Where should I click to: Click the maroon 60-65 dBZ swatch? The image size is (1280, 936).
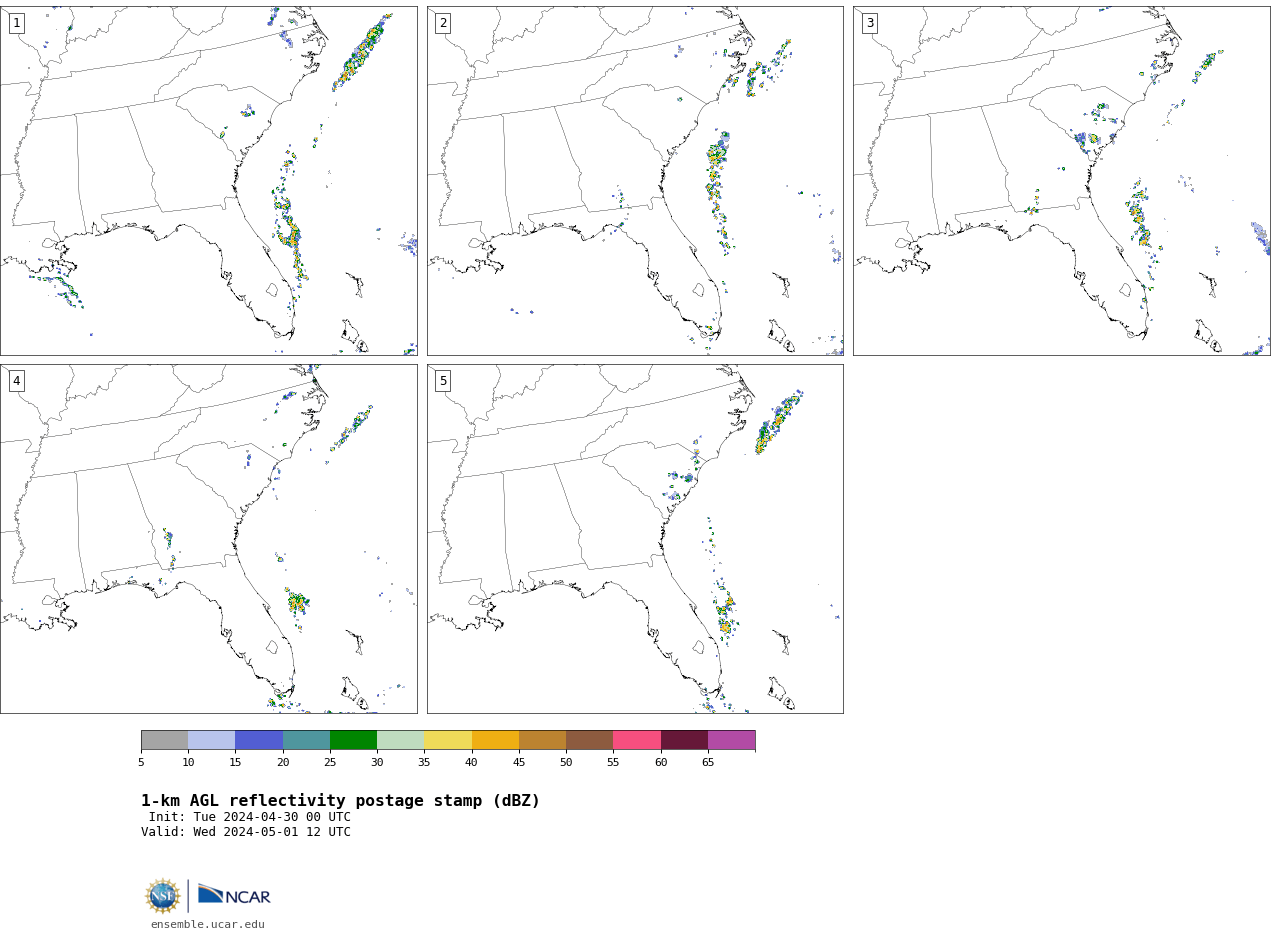(x=684, y=740)
